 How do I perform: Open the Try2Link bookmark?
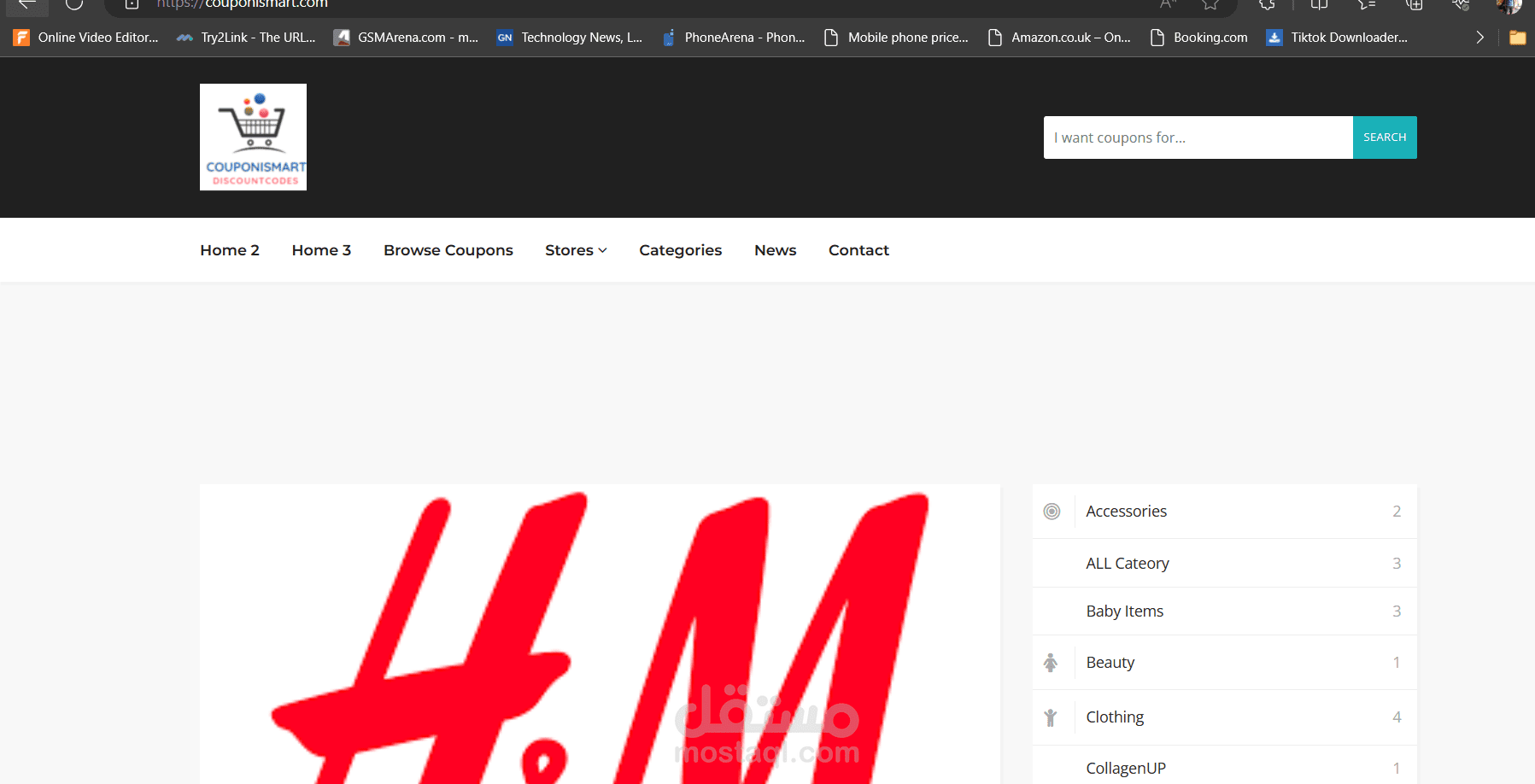coord(246,38)
